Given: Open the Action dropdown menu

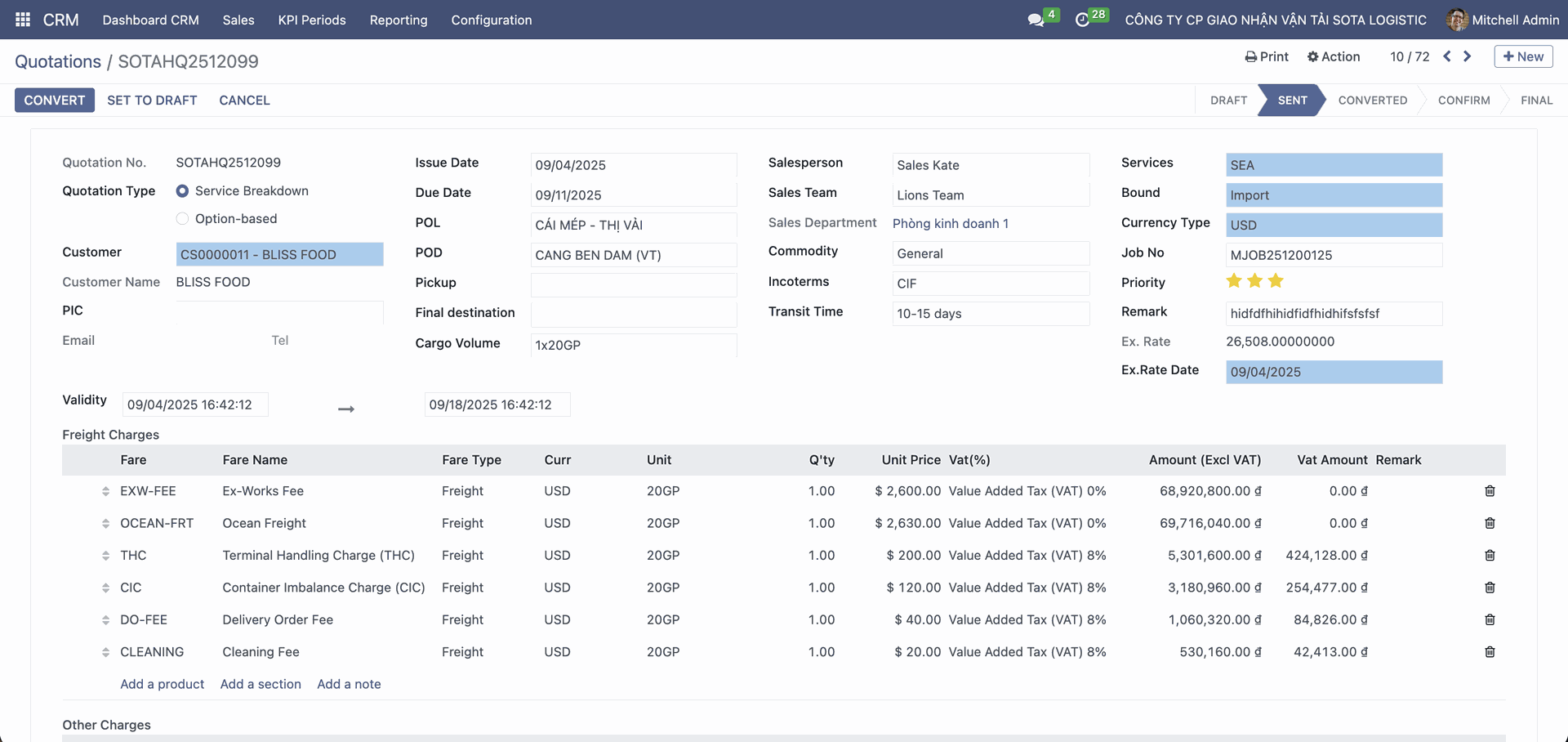Looking at the screenshot, I should click(1333, 56).
